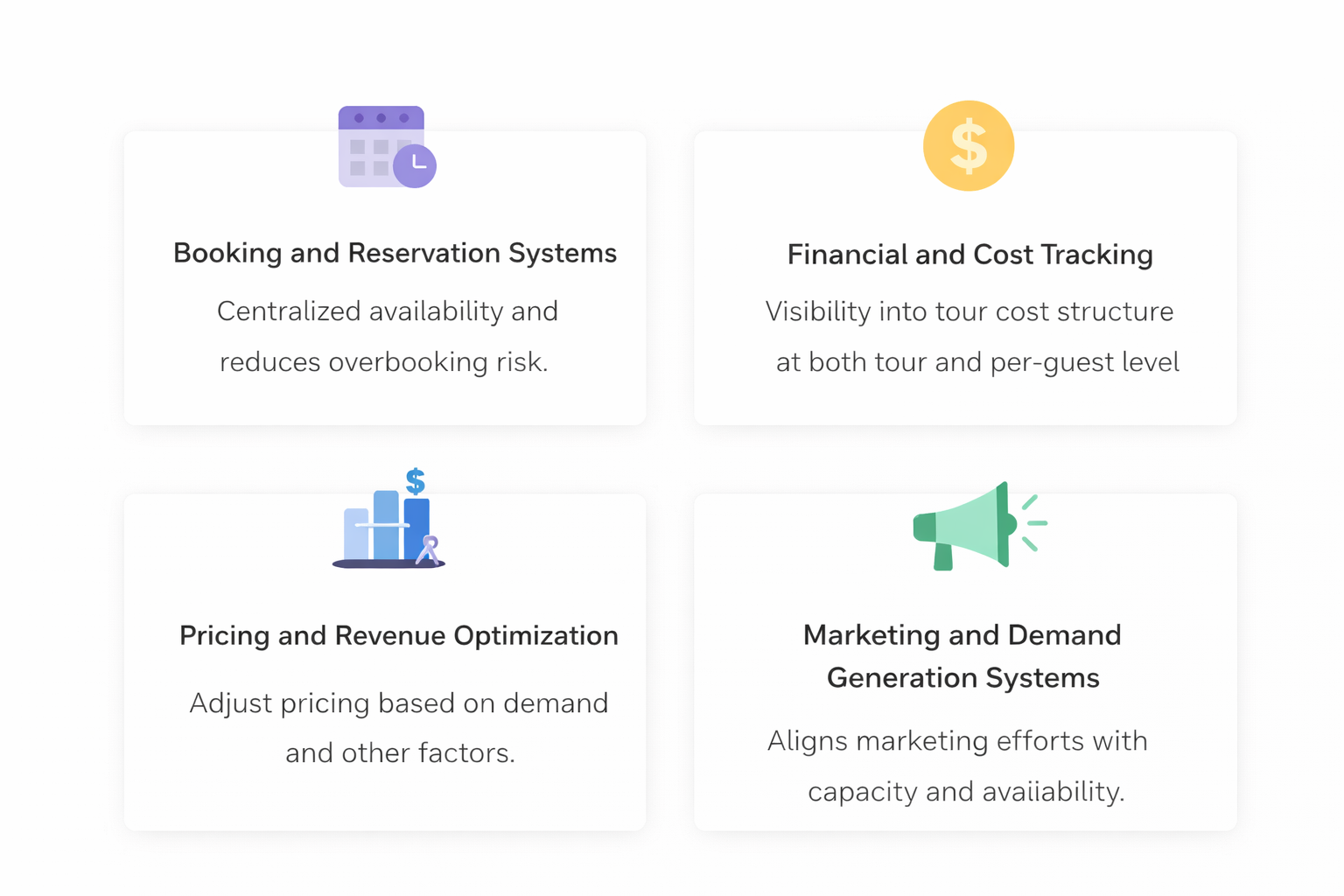Click the compass pin on chart icon
Screen dimensions: 1344x896
pyautogui.click(x=429, y=550)
